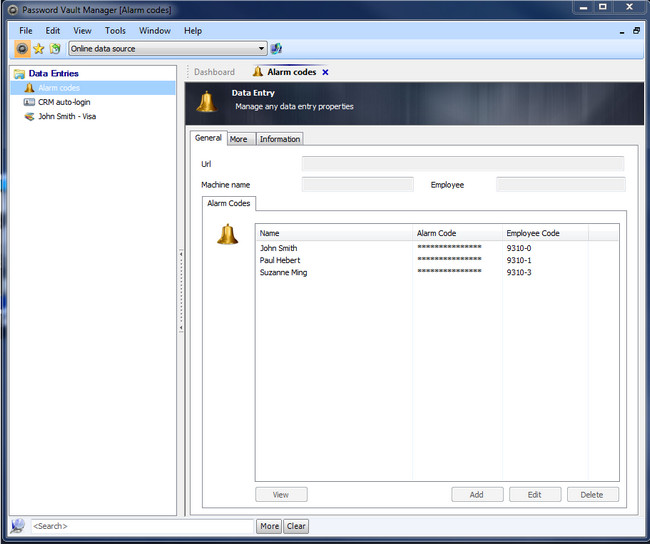Click employee code 9310-3
The width and height of the screenshot is (650, 544).
click(x=519, y=272)
